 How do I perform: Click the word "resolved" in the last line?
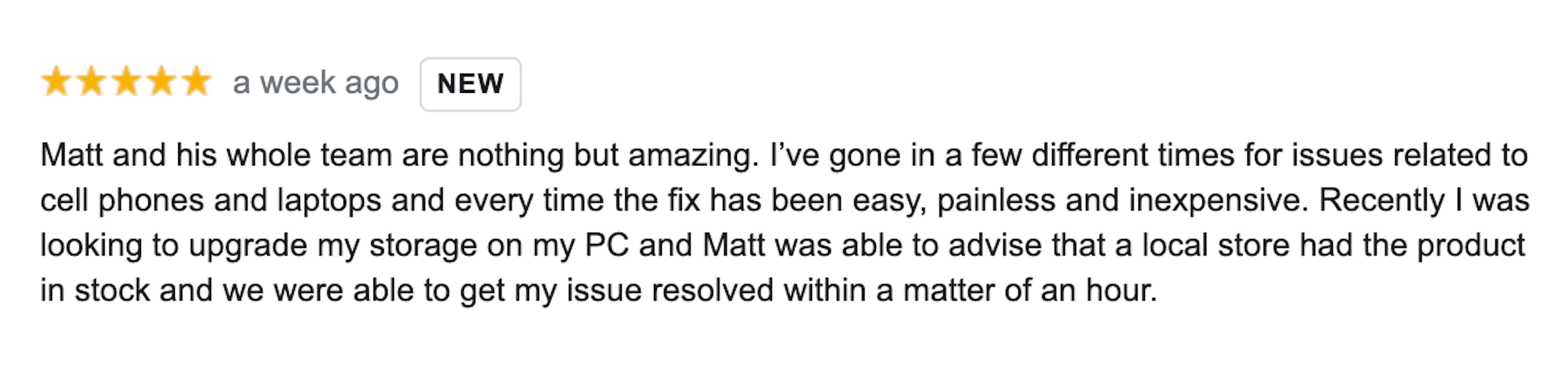pos(712,290)
